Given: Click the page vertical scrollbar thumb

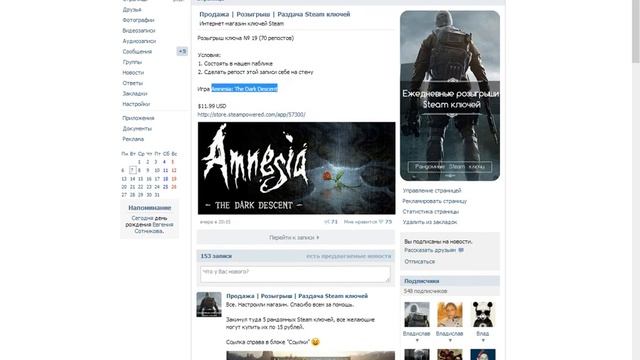Looking at the screenshot, I should click(x=636, y=31).
